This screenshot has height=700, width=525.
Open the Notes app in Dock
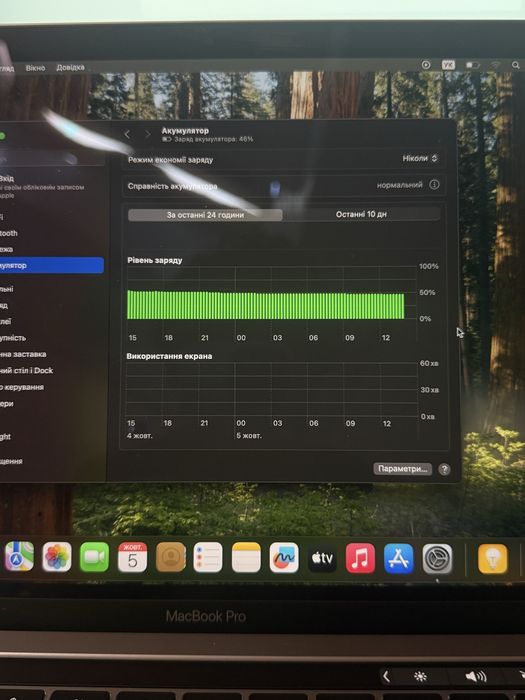pyautogui.click(x=246, y=557)
